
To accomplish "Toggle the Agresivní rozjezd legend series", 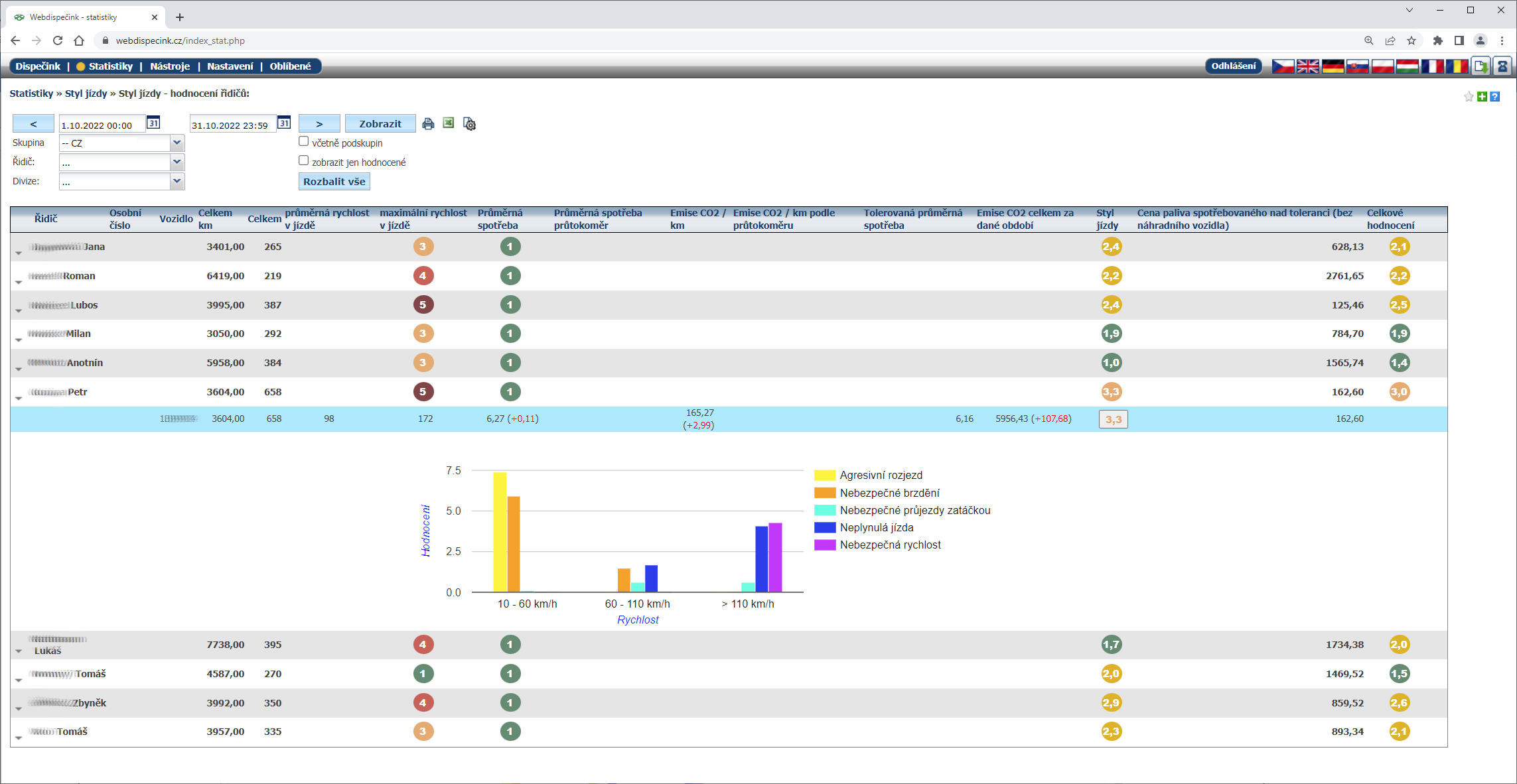I will (x=881, y=475).
